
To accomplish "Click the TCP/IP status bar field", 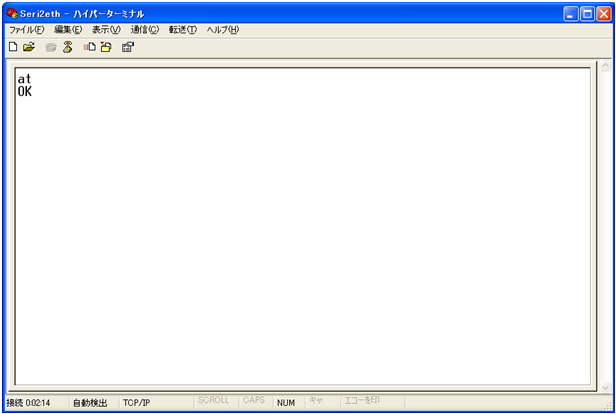I will 136,403.
